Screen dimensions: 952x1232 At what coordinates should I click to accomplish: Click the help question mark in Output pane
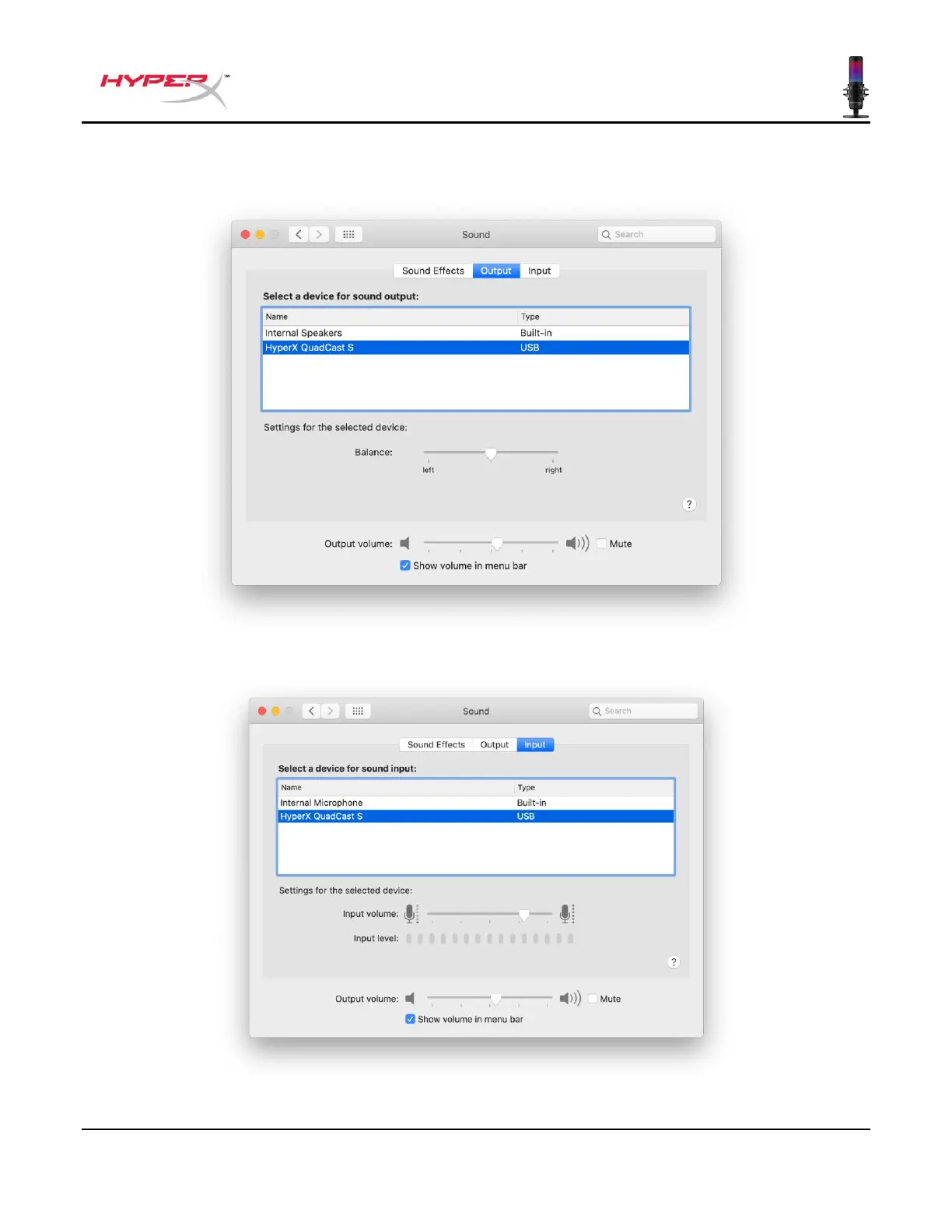point(689,504)
